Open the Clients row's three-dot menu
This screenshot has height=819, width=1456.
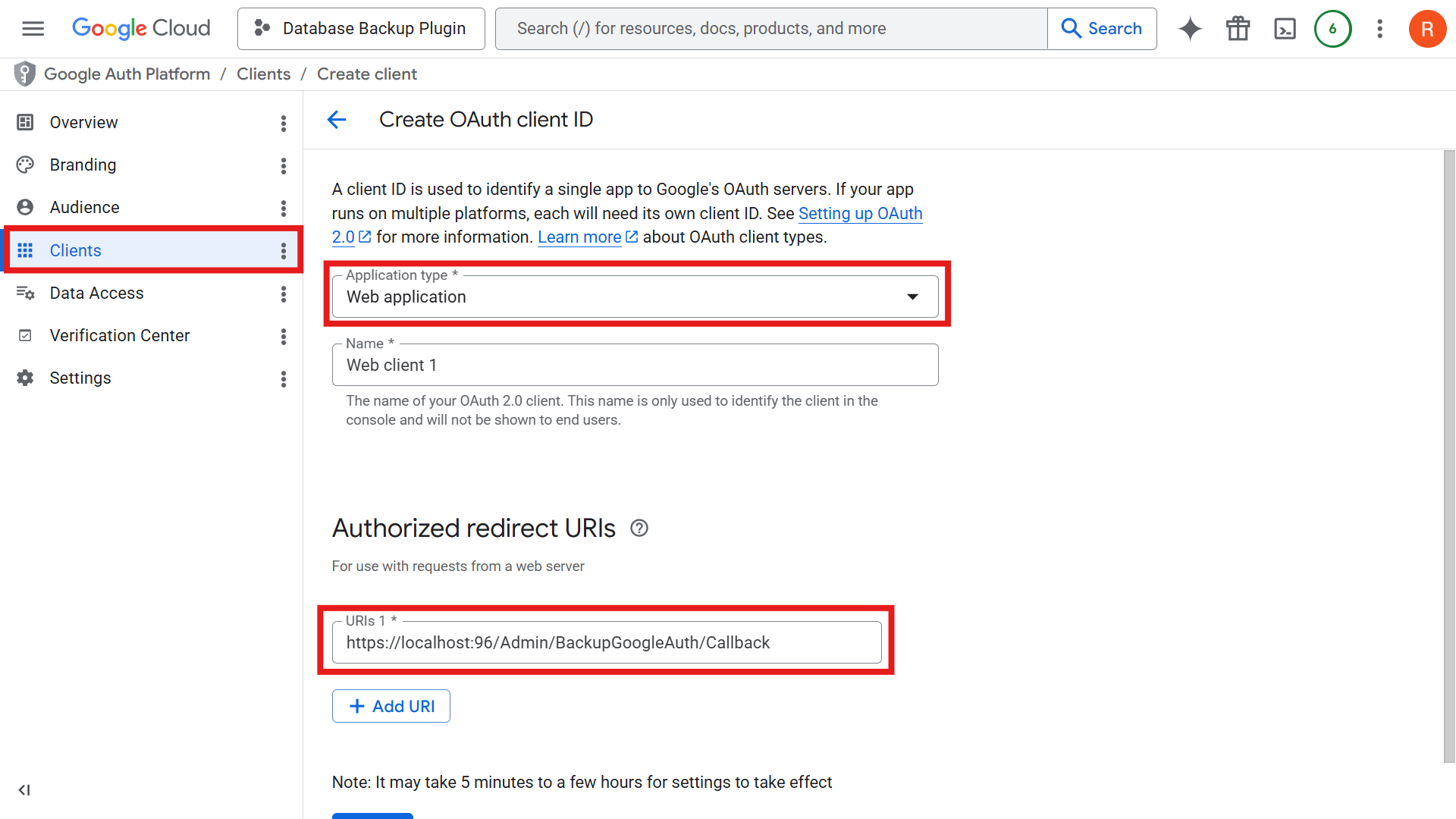tap(284, 251)
